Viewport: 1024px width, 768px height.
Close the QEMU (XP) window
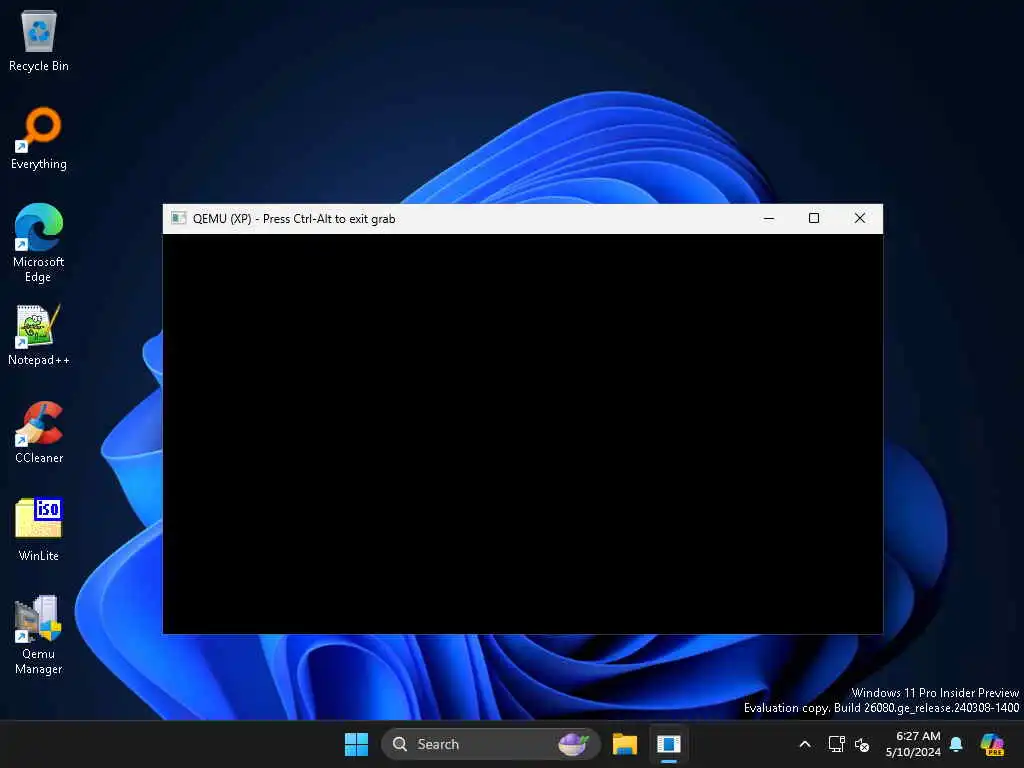click(x=859, y=218)
